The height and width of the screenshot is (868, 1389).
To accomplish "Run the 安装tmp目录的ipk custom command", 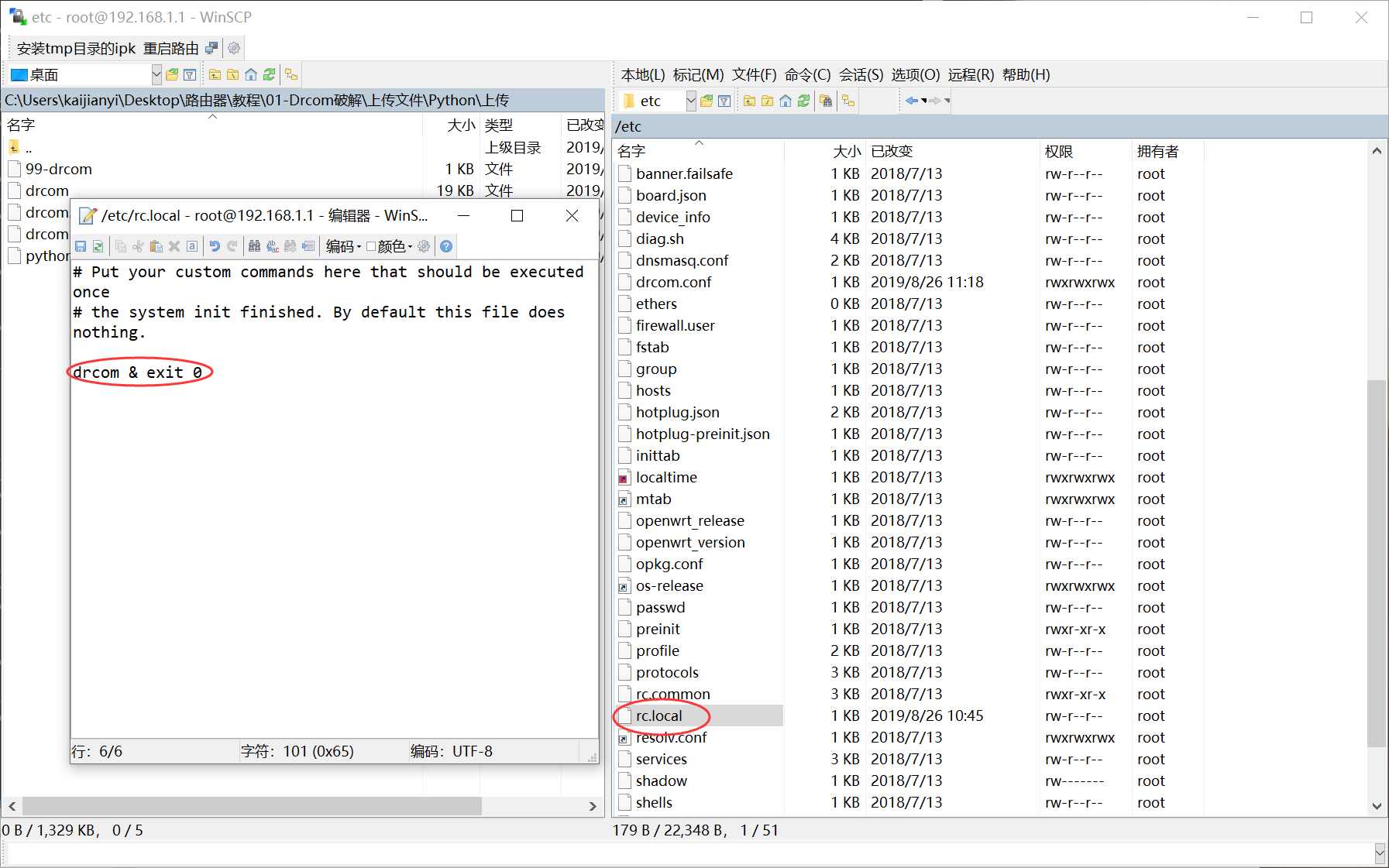I will coord(76,48).
